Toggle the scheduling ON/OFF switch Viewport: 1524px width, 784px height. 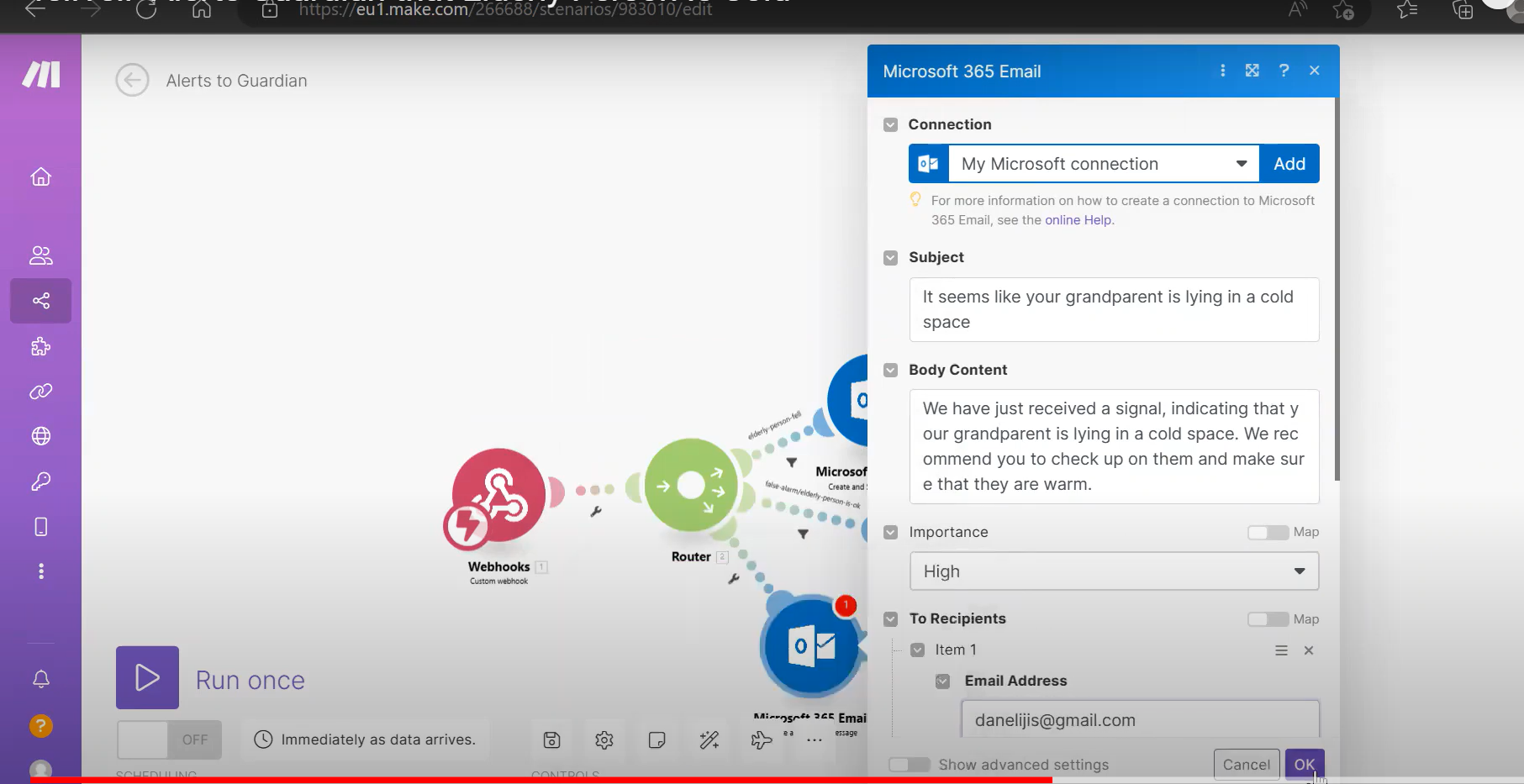pos(169,739)
